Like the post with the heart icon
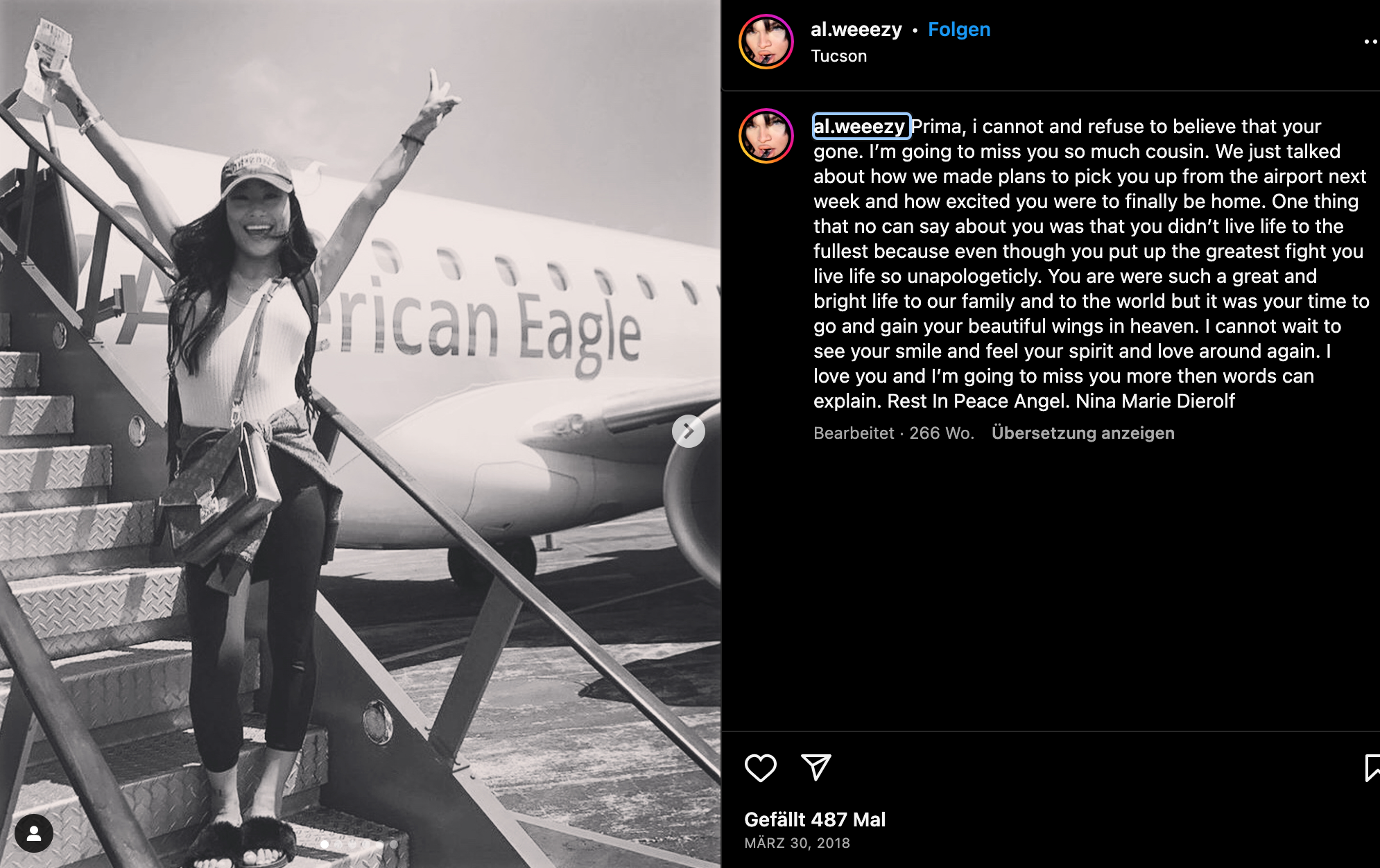This screenshot has width=1380, height=868. 760,768
